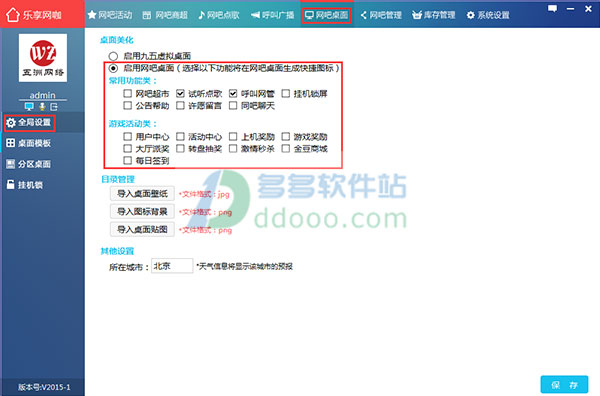Click the star icon of 网吧活动
600x396 pixels.
[92, 15]
